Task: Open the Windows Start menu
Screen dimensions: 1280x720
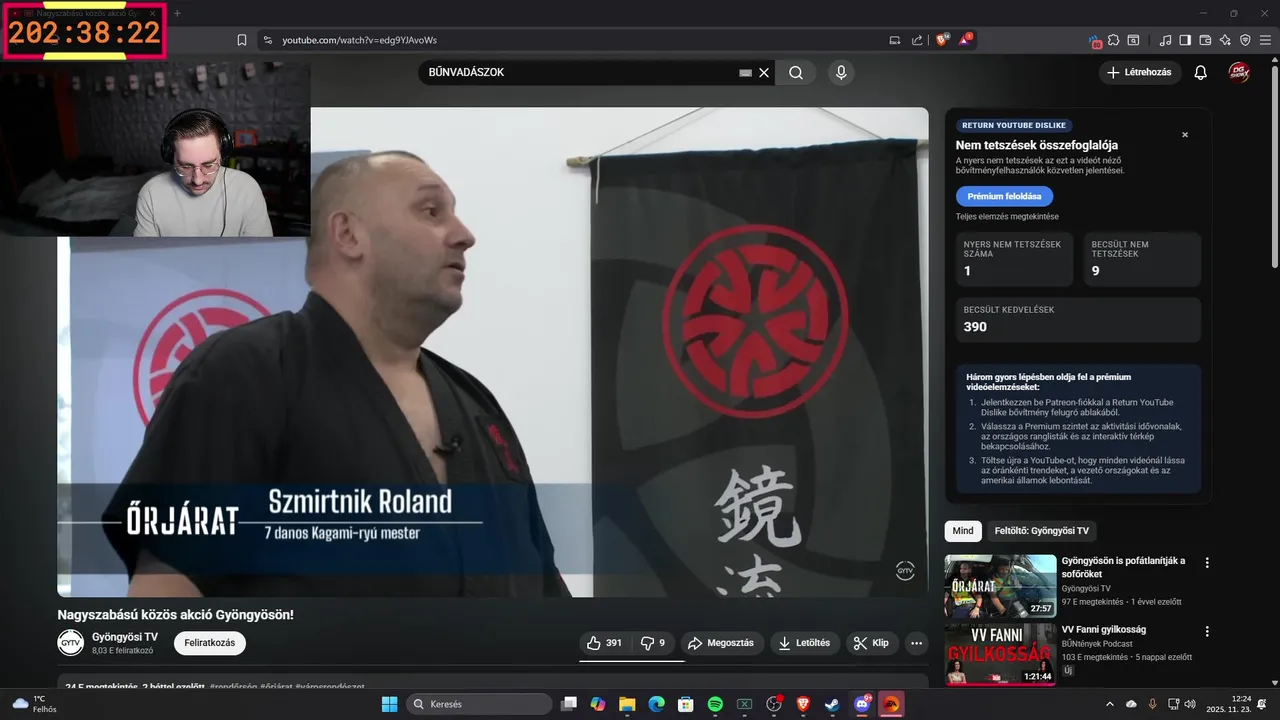Action: (389, 704)
